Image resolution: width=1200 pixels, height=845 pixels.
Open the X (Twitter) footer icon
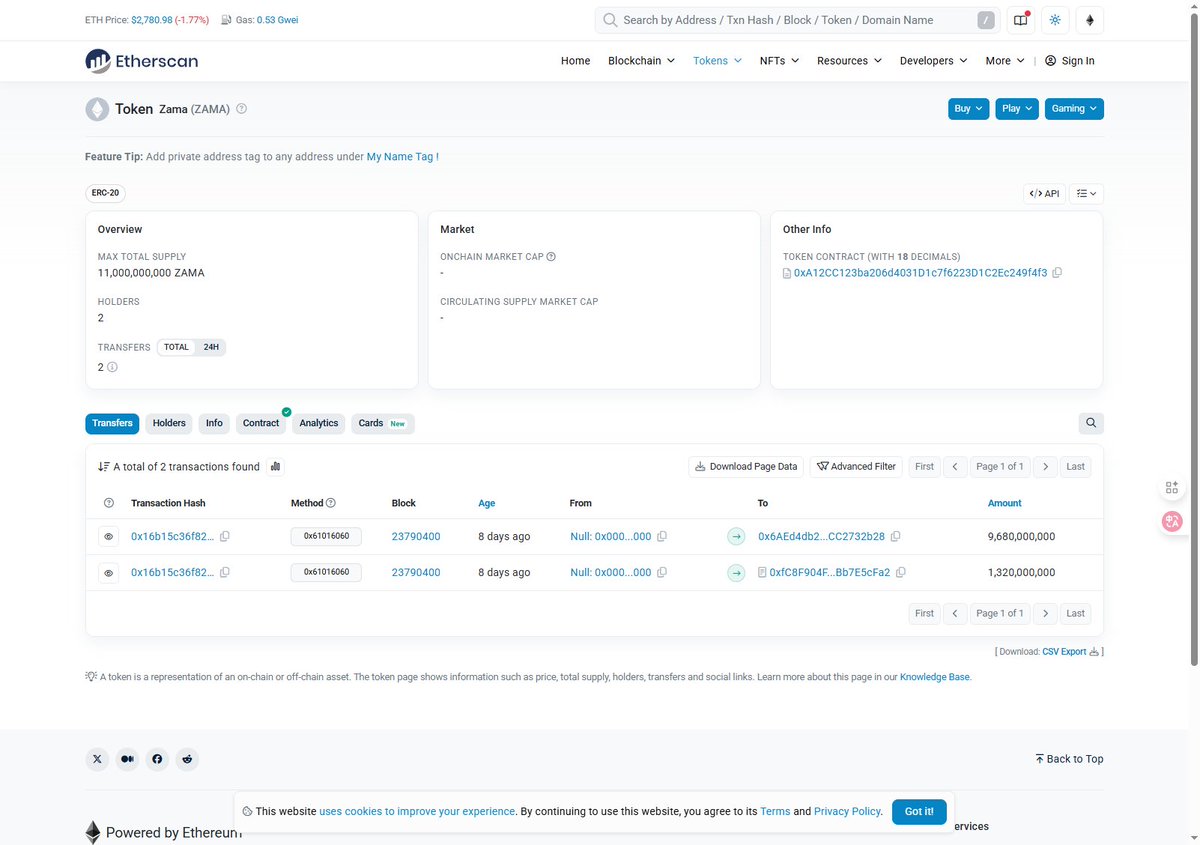click(97, 759)
